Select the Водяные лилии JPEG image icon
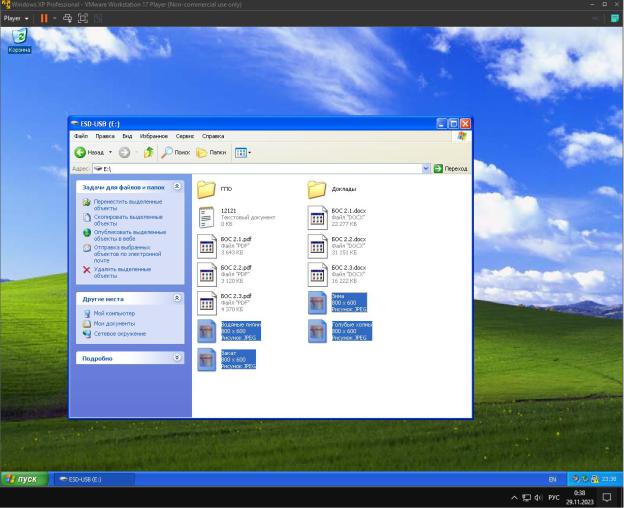The height and width of the screenshot is (508, 624). pyautogui.click(x=207, y=331)
